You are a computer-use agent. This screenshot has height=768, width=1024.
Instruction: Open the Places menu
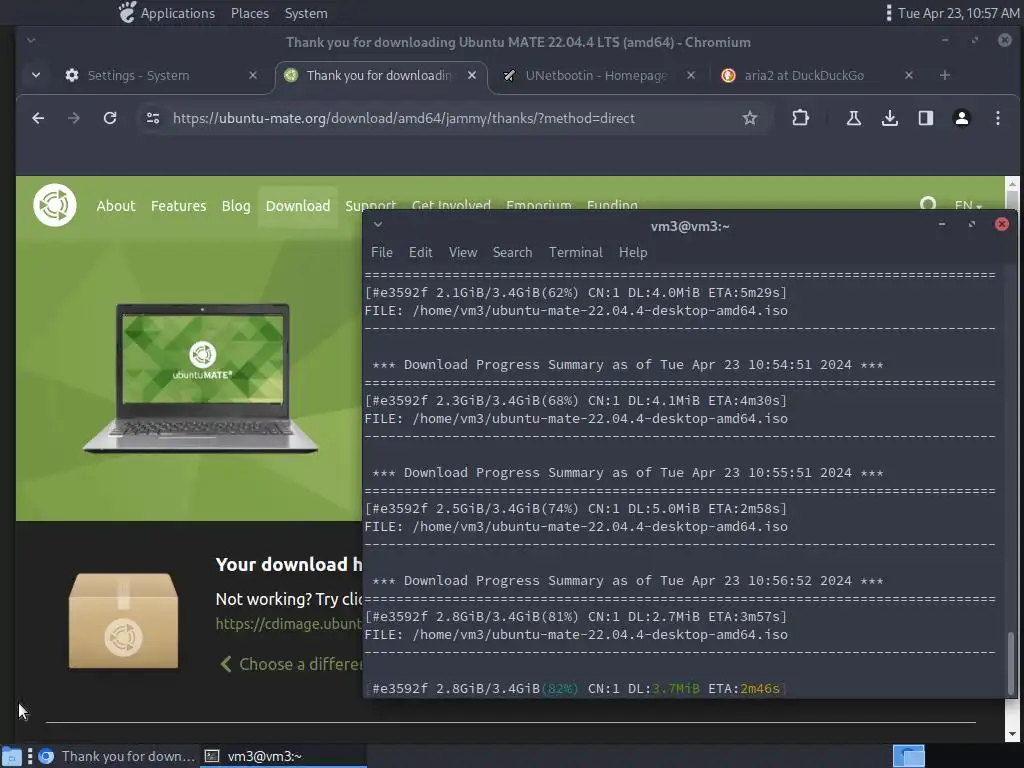249,13
